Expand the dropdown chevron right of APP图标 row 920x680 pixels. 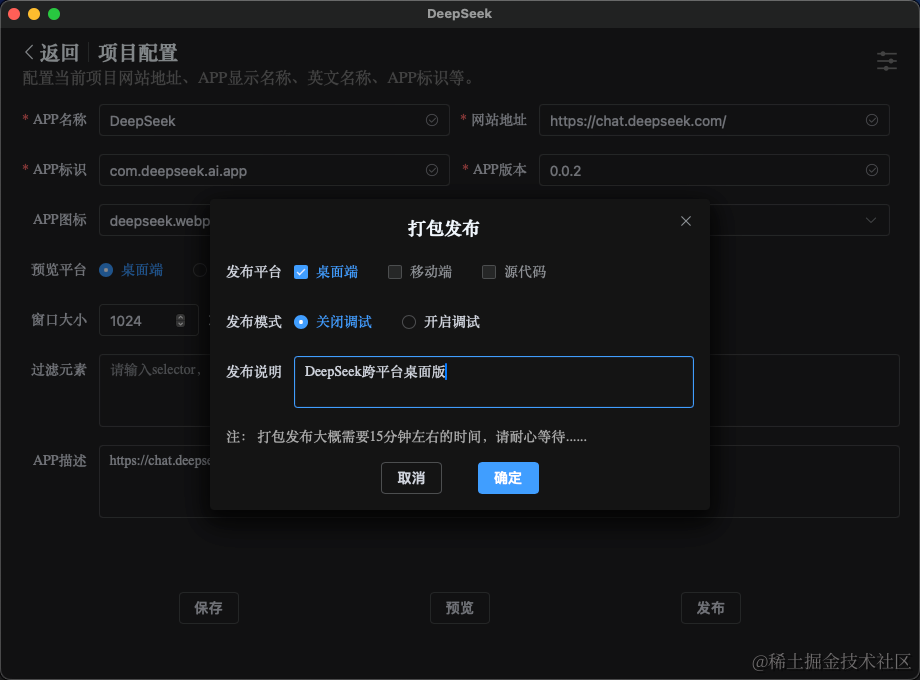coord(871,220)
